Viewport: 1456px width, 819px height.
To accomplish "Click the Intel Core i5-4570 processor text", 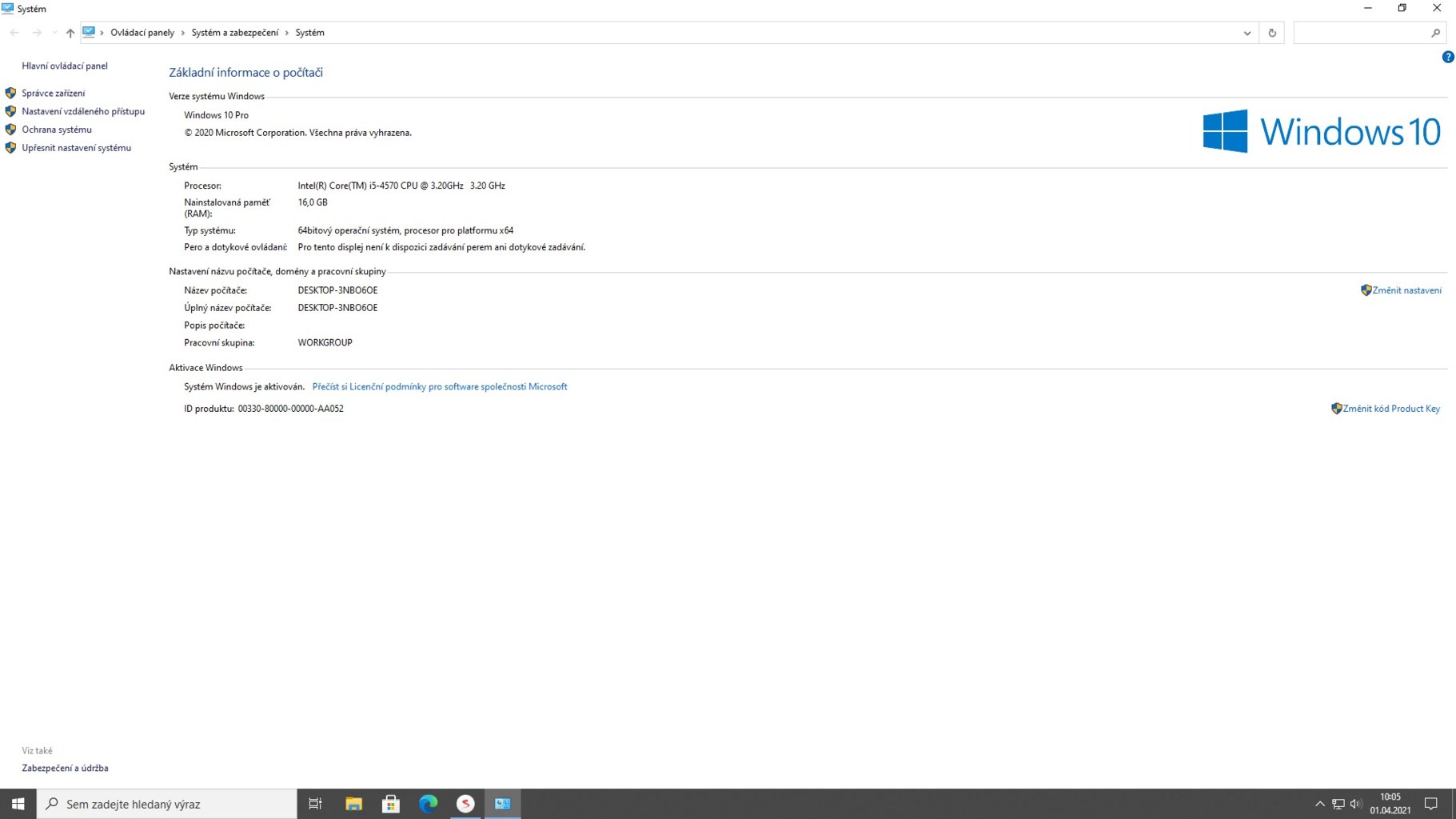I will pos(401,186).
